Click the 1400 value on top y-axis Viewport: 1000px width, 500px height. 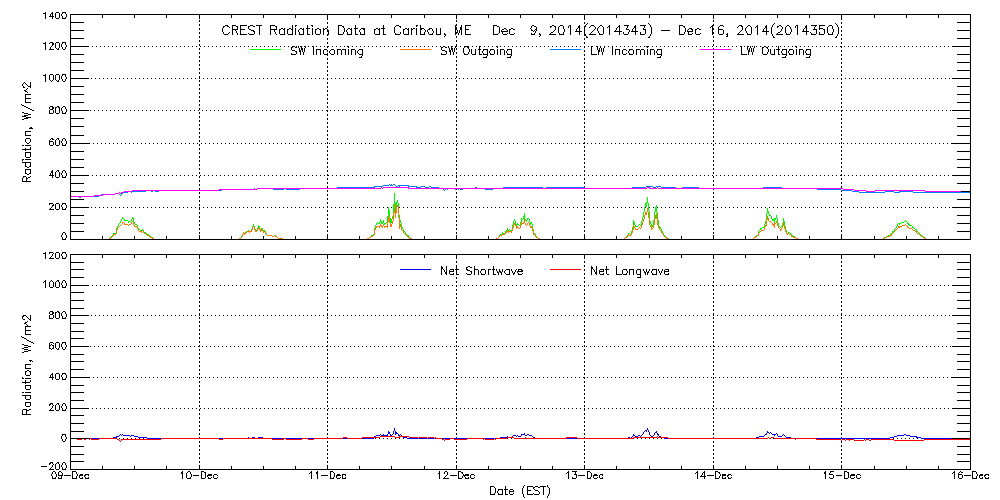tap(55, 17)
